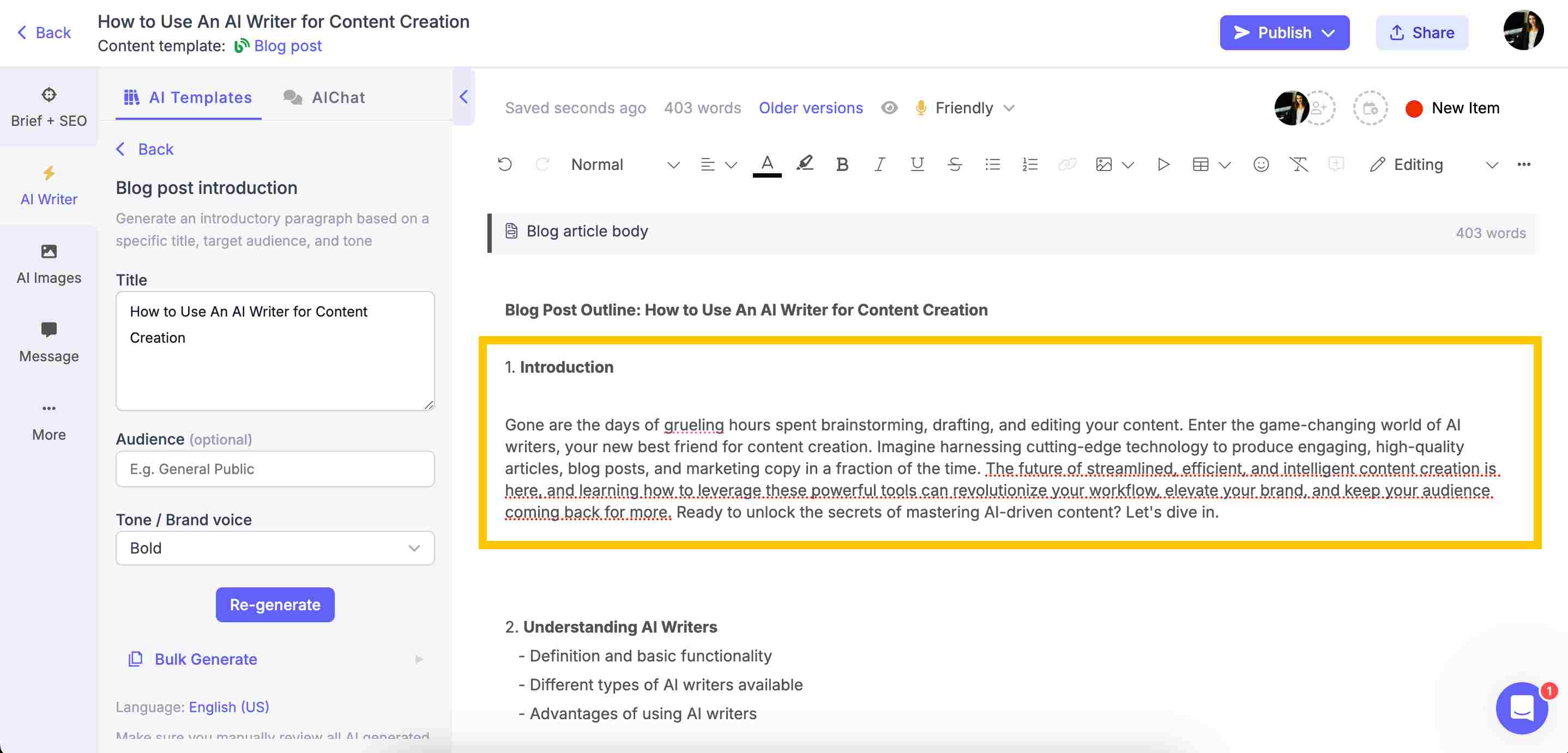Click the insert table icon
The width and height of the screenshot is (1568, 753).
tap(1201, 164)
